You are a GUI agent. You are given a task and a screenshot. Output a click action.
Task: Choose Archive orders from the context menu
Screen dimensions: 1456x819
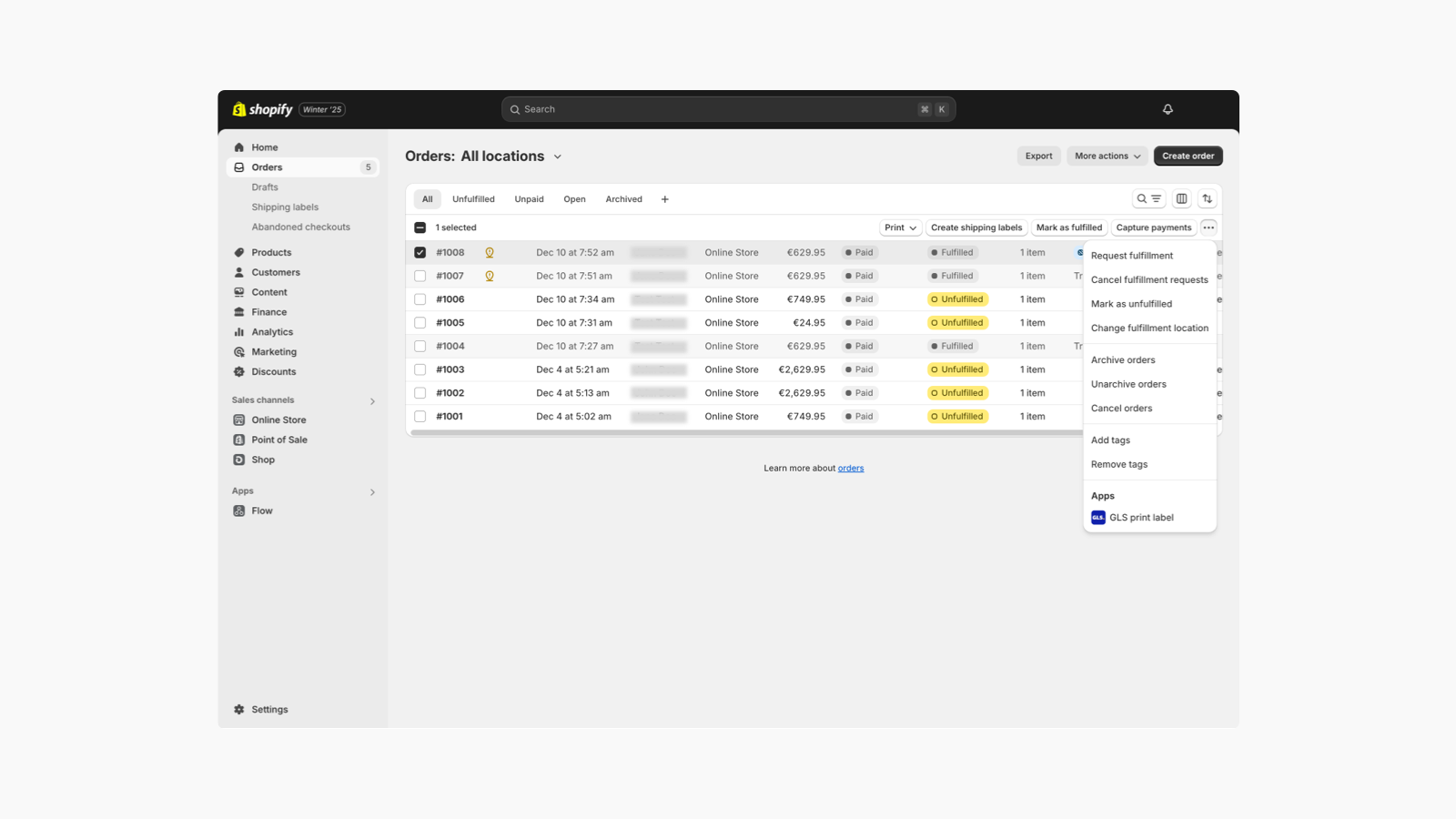[1123, 359]
